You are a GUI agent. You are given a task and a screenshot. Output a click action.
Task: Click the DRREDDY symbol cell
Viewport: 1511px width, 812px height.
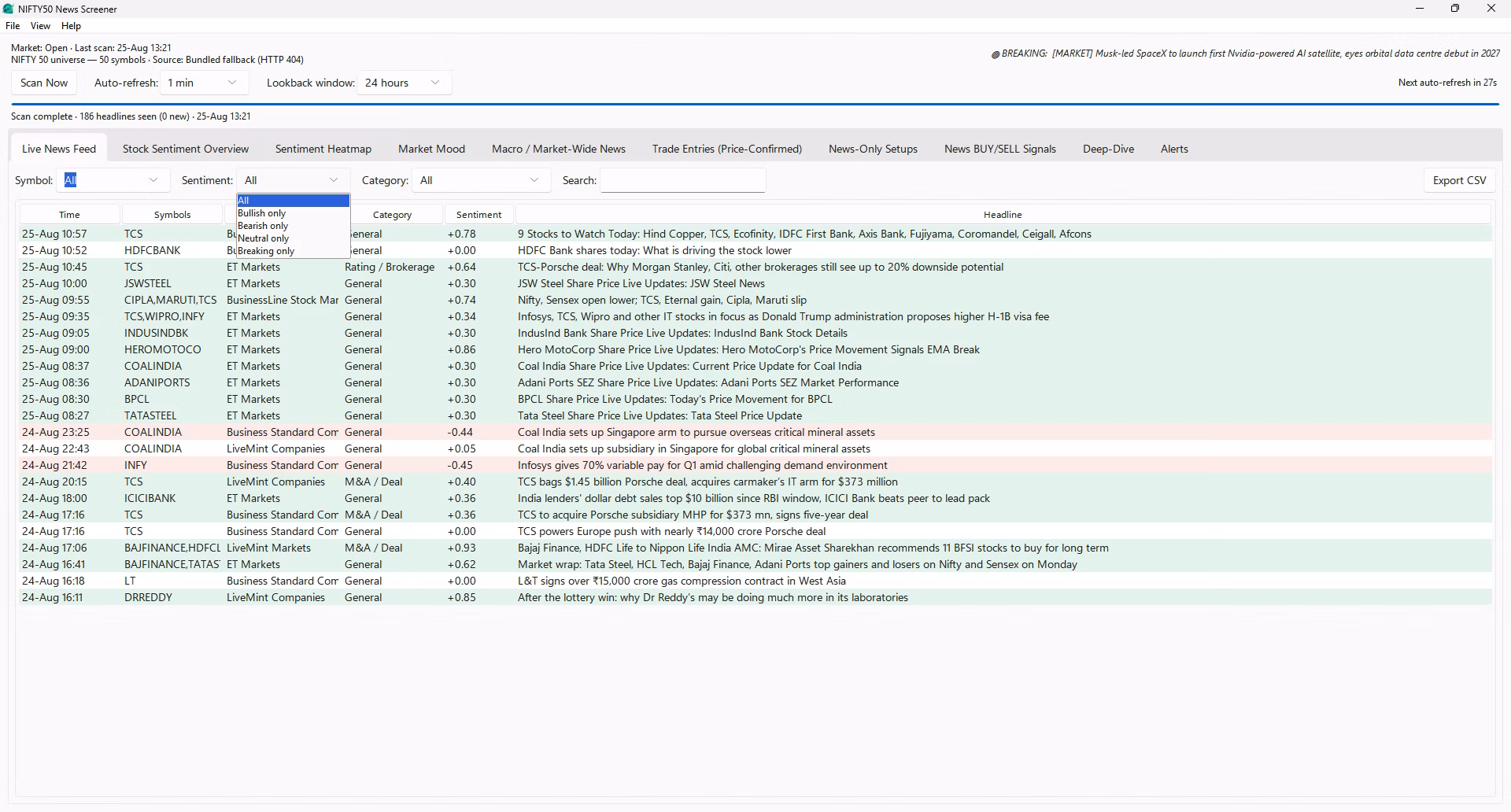pyautogui.click(x=148, y=597)
